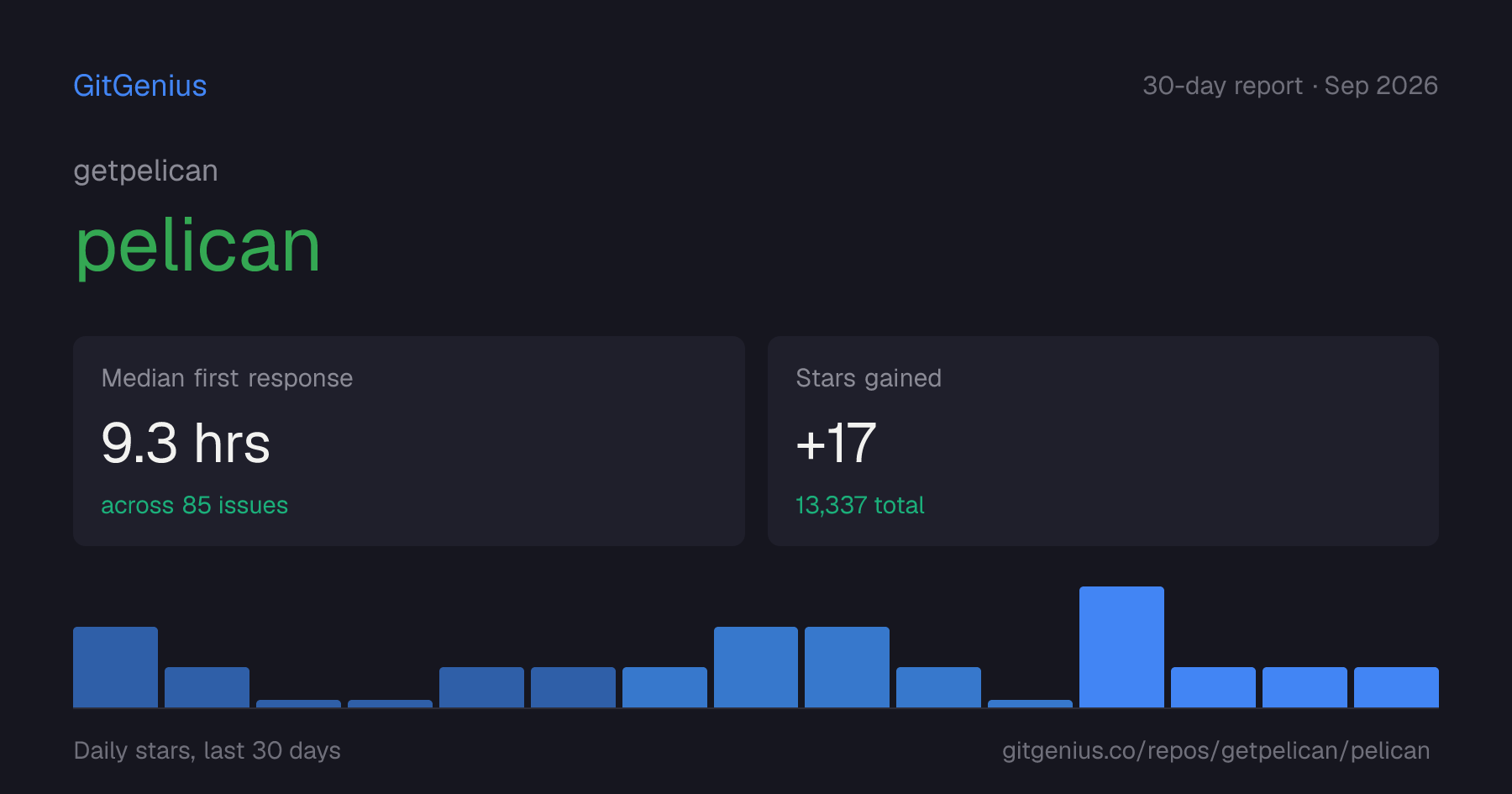
Task: Click the 9.3 hrs value
Action: [186, 443]
